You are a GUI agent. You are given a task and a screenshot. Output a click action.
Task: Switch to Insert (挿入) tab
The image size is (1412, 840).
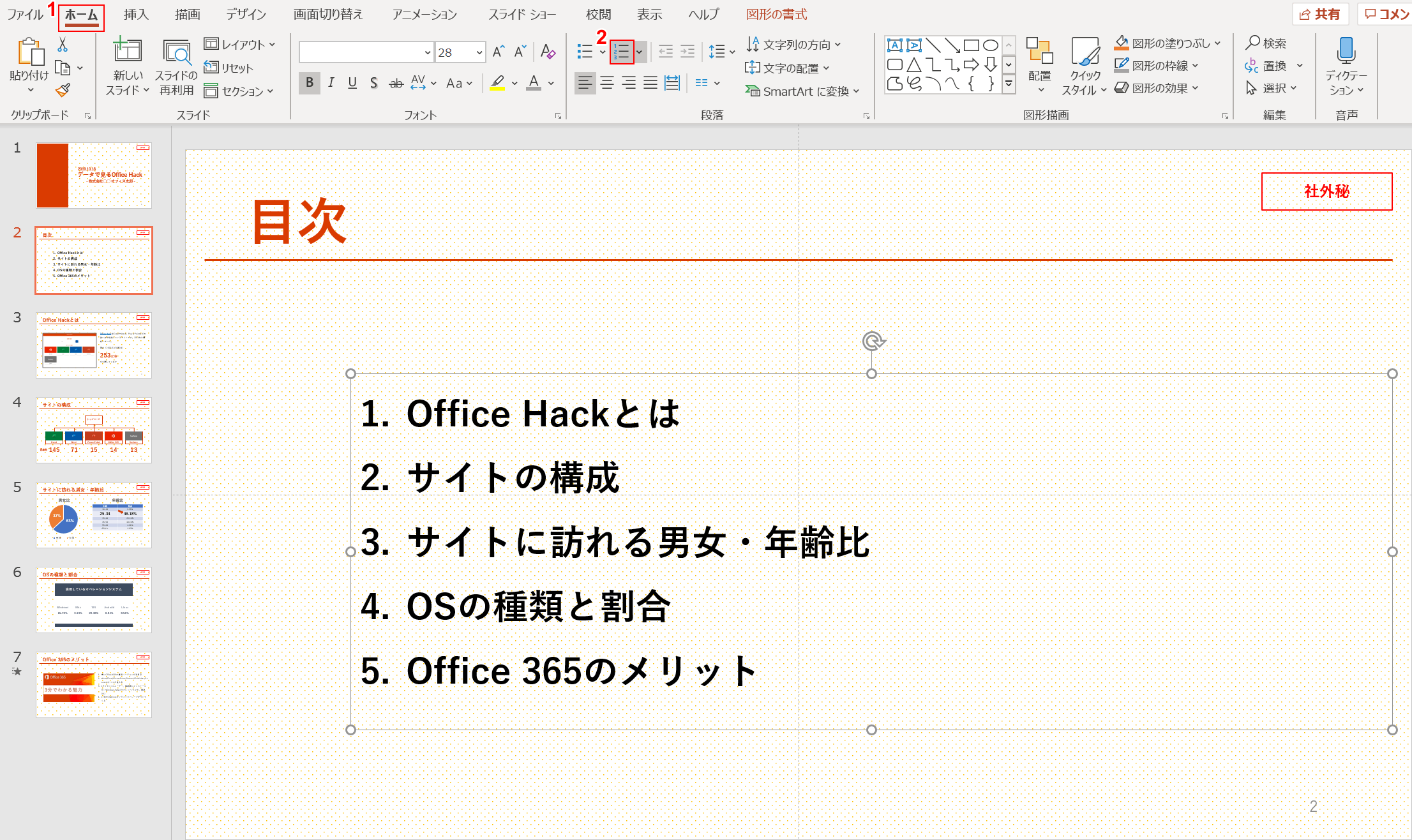click(x=136, y=14)
